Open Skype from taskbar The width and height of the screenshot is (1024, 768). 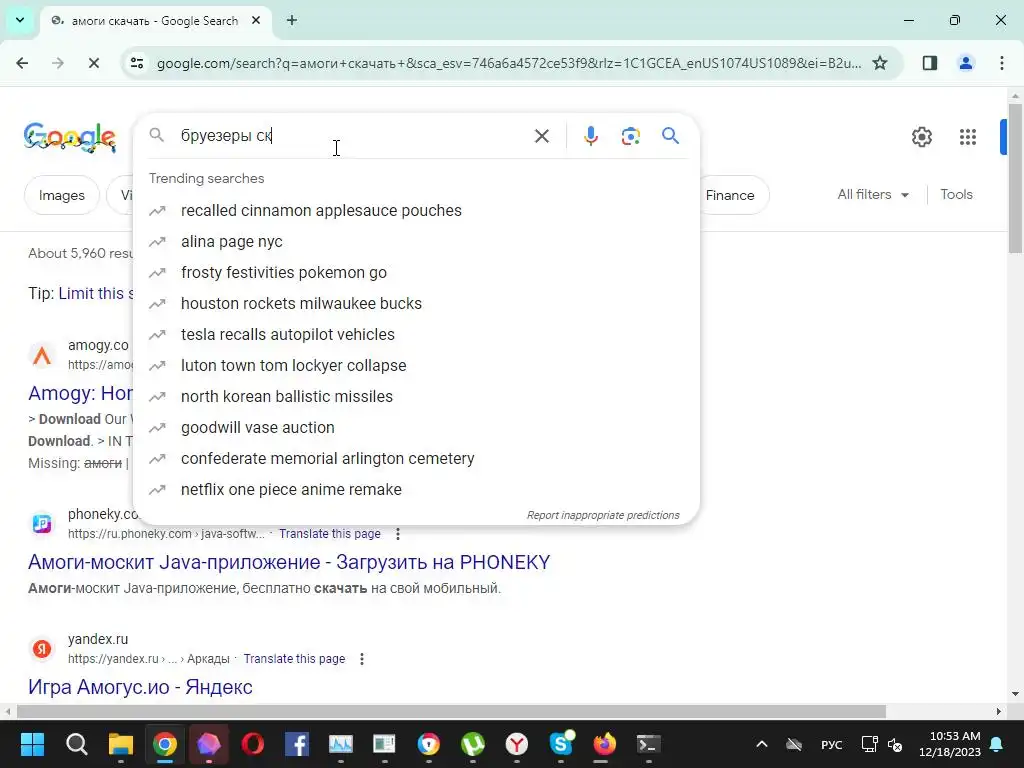[x=561, y=744]
